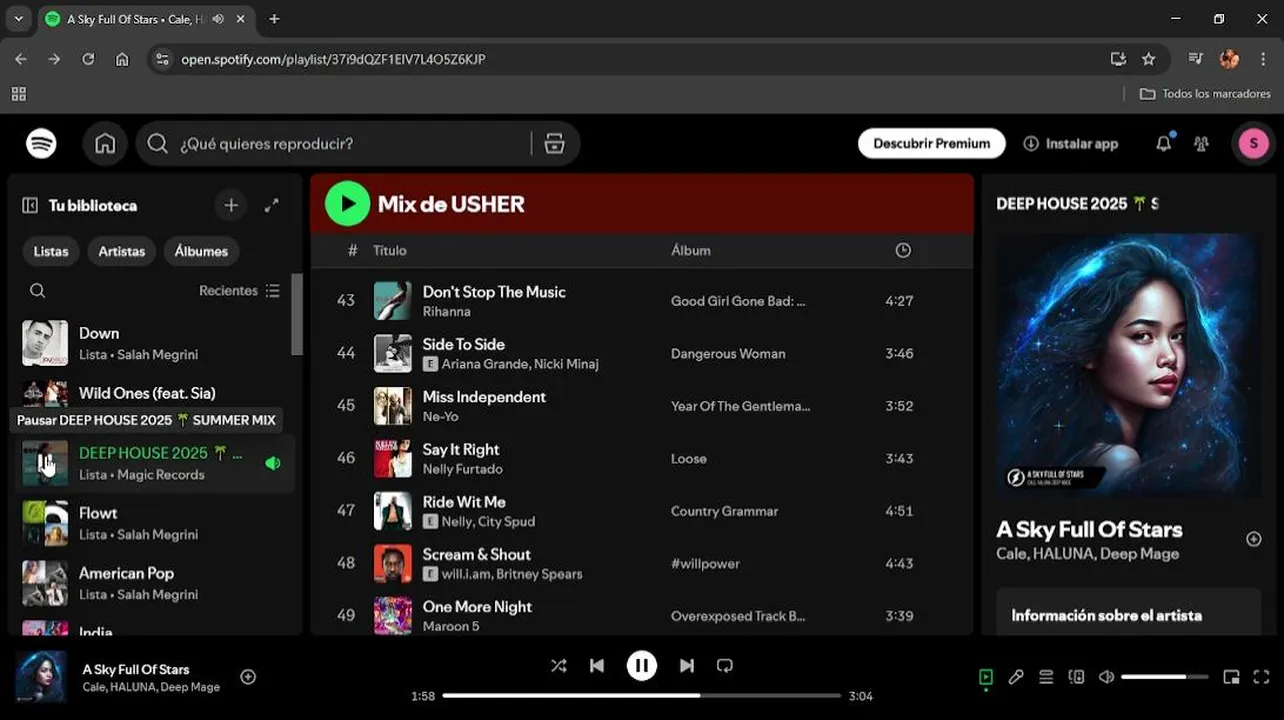Click library panel scrollbar

(x=296, y=314)
